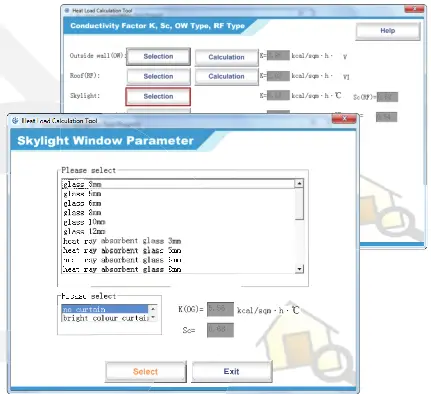Open Help in the Conductivity Factor window
Viewport: 431px width, 394px height.
388,31
